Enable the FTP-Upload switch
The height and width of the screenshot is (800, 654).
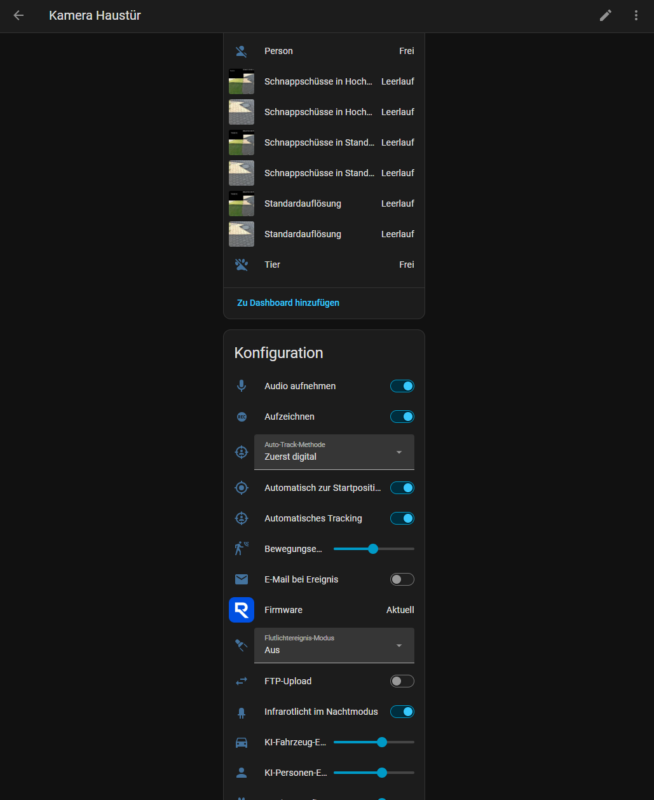tap(402, 681)
